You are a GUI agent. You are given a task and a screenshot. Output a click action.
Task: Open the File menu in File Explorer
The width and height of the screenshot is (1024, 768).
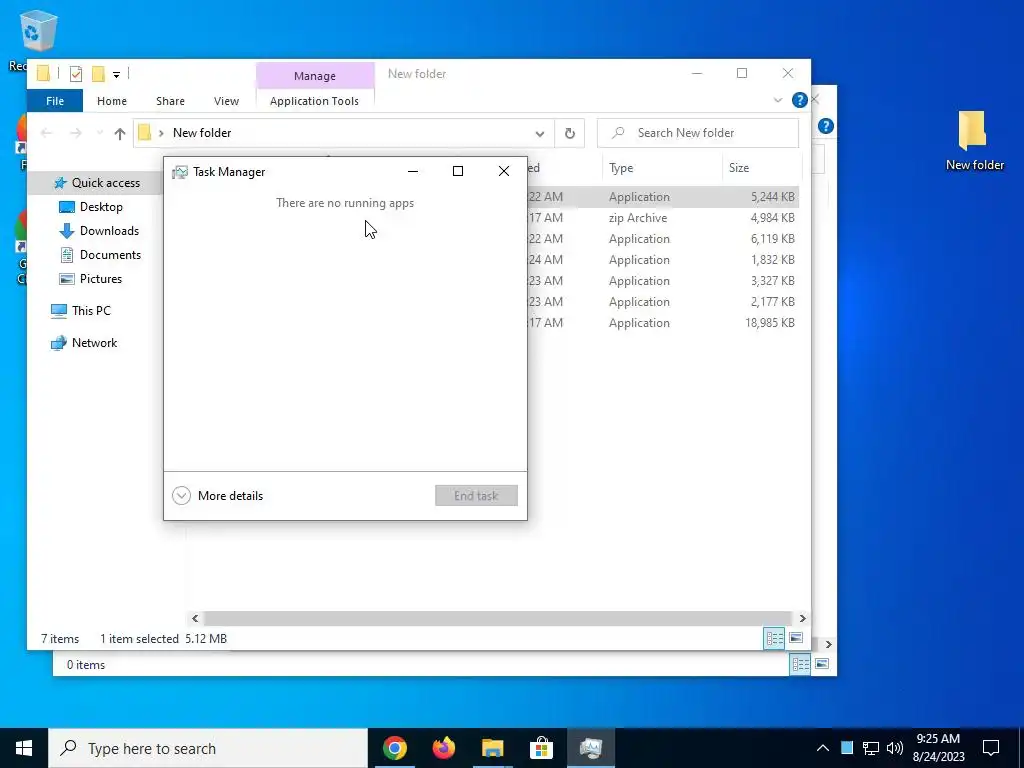55,101
